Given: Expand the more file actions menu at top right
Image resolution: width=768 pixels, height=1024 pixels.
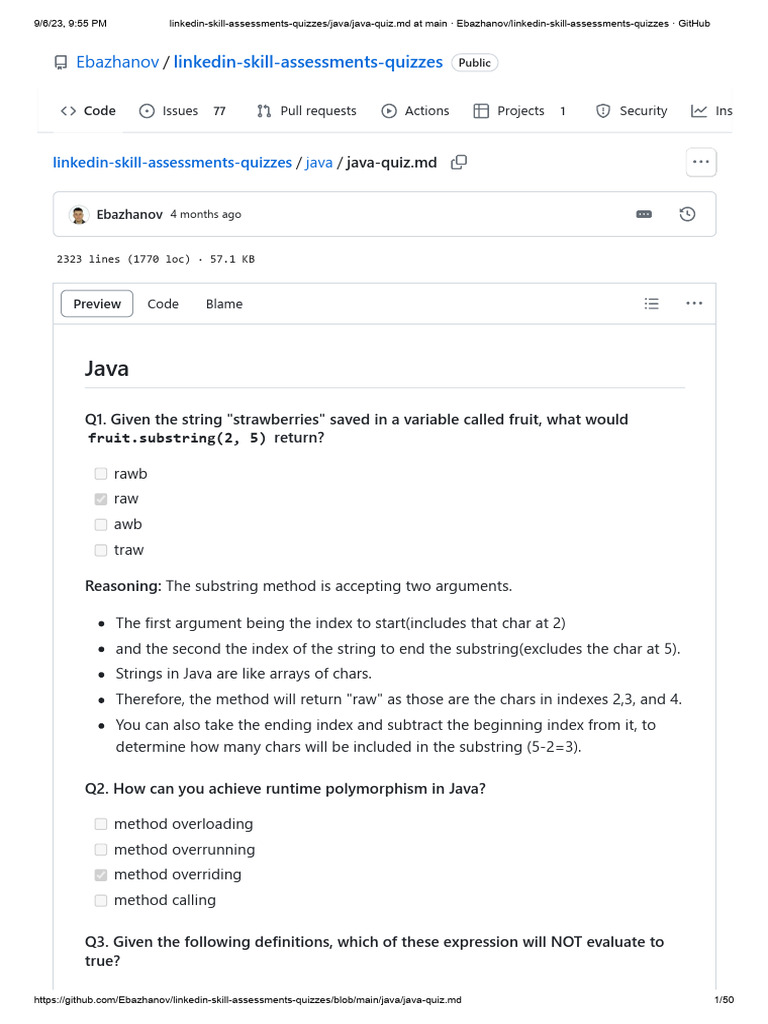Looking at the screenshot, I should (700, 162).
